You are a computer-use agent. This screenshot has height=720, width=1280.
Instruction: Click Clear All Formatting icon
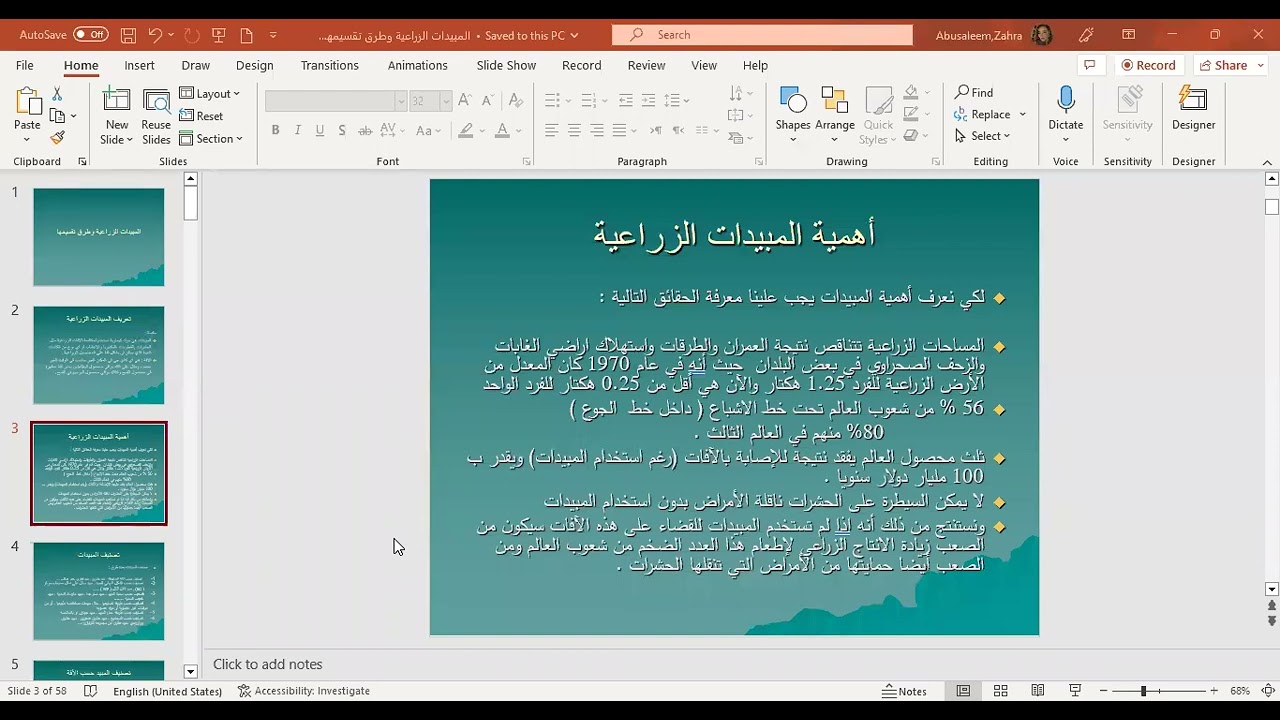[x=515, y=101]
